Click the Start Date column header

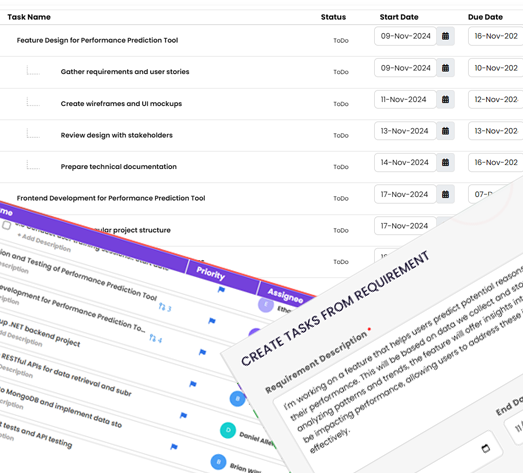pyautogui.click(x=399, y=17)
